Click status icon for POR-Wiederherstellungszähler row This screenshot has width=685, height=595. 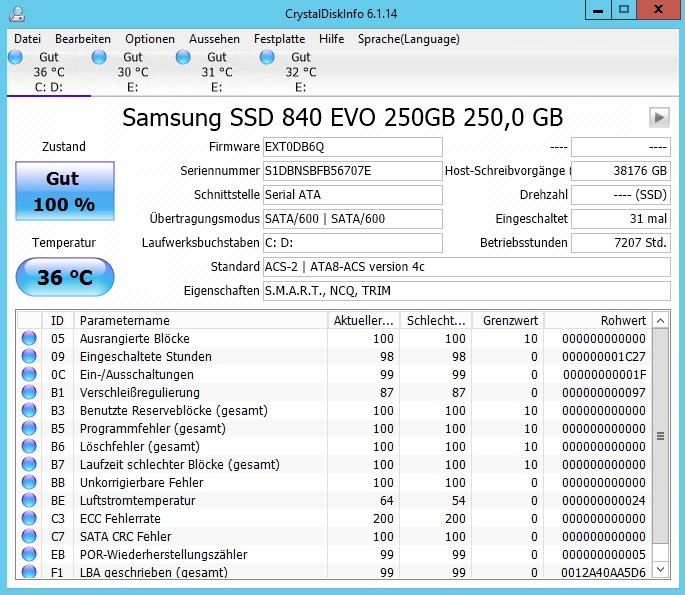point(29,554)
